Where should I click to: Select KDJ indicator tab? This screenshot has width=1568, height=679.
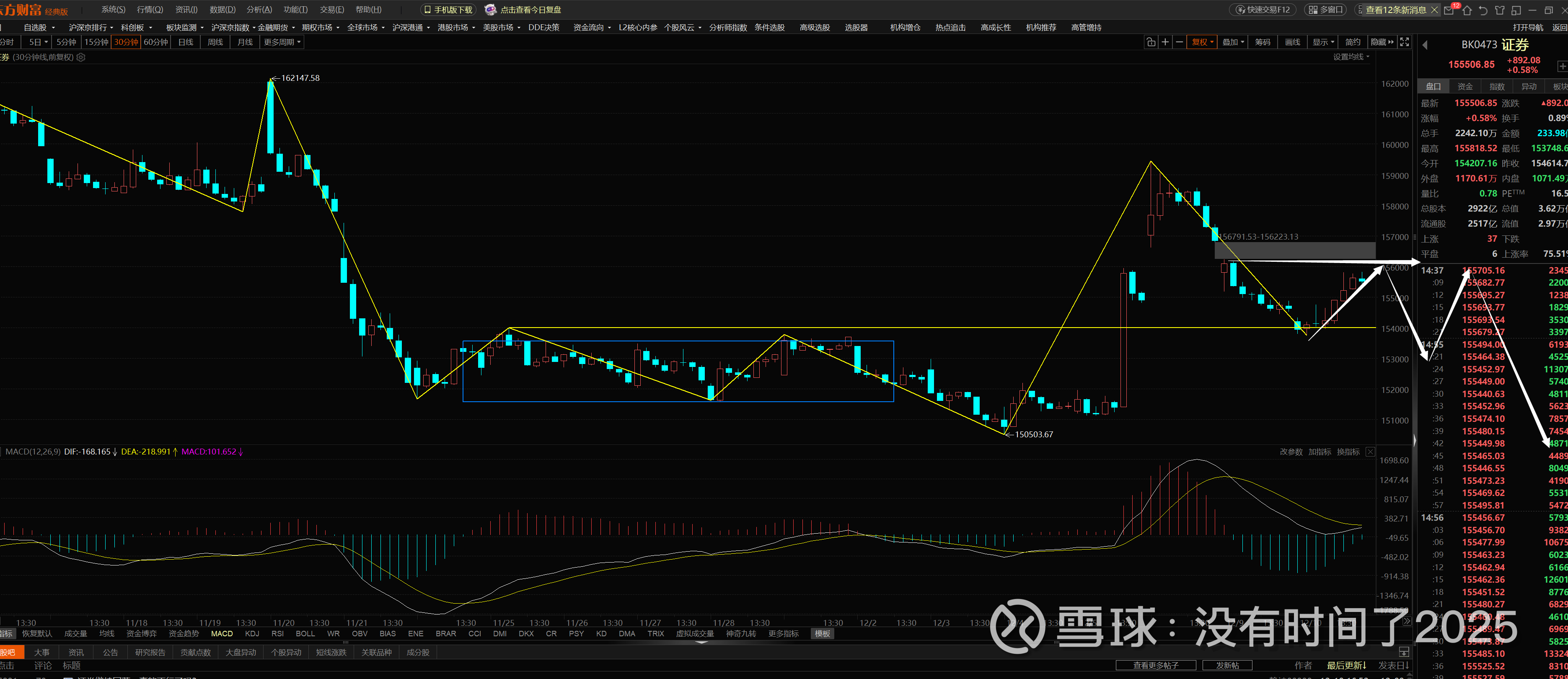[251, 633]
